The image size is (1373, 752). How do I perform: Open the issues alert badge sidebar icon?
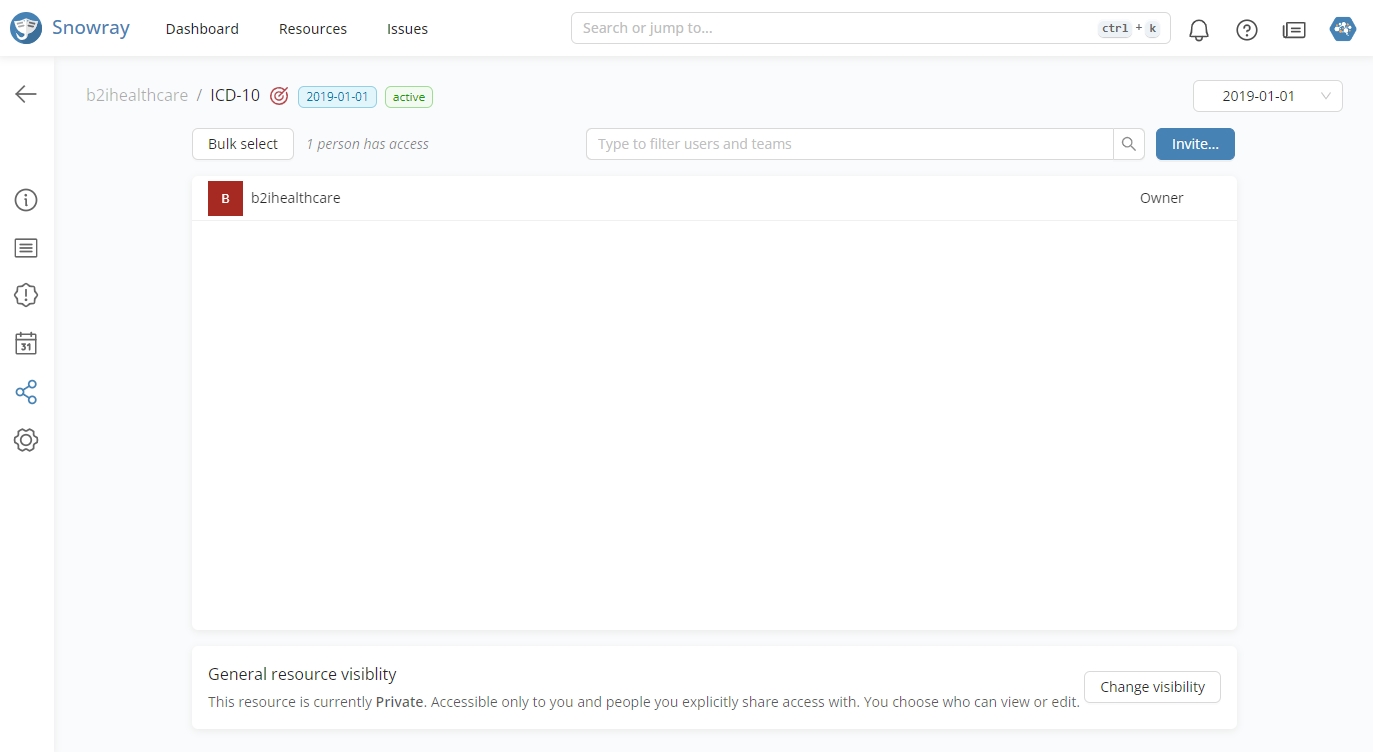click(26, 295)
